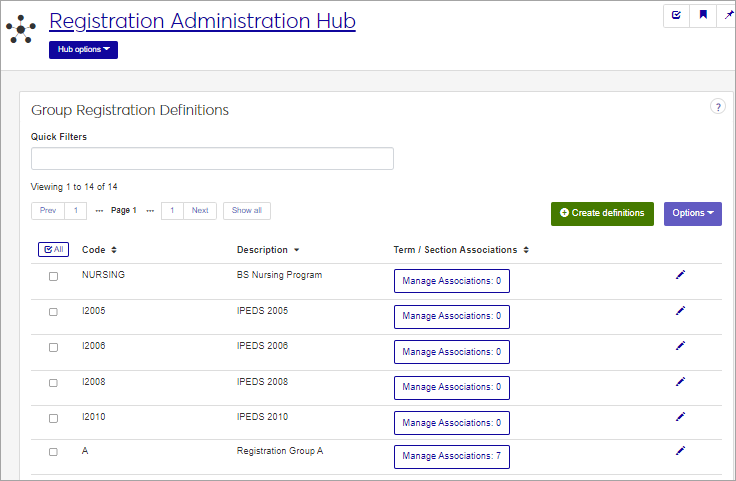Click Manage Associations: 7 for Group A
This screenshot has width=736, height=481.
pyautogui.click(x=451, y=457)
